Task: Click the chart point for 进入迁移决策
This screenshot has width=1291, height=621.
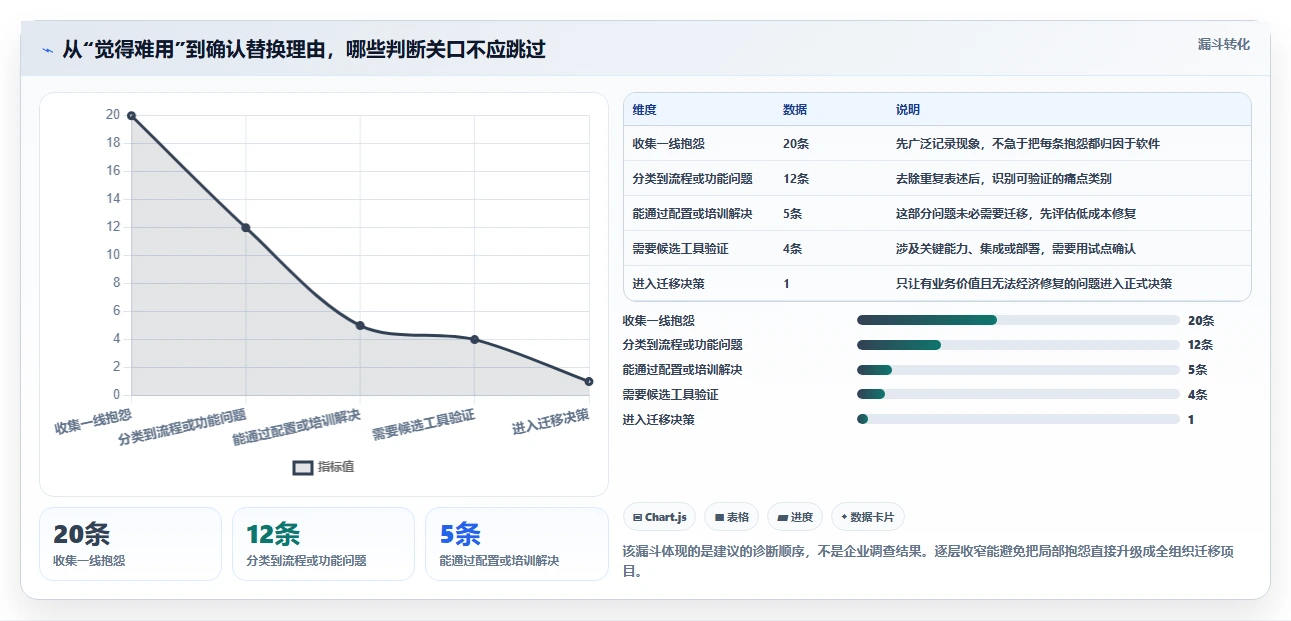Action: 588,381
